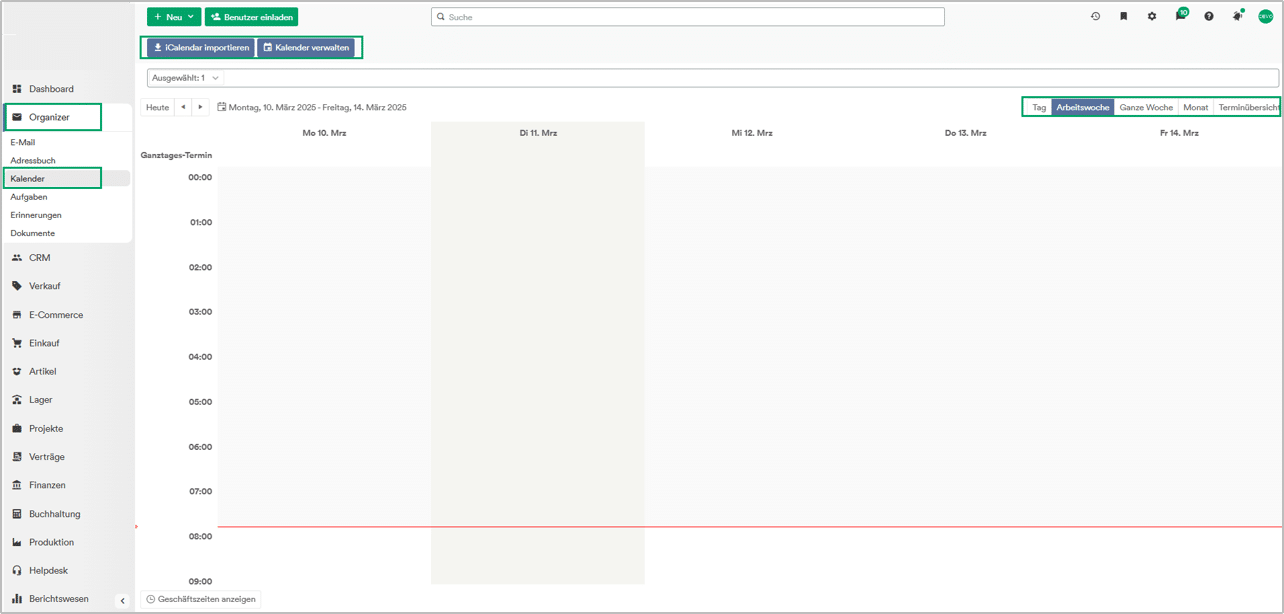This screenshot has width=1284, height=614.
Task: Click the E-Commerce shop icon
Action: click(x=17, y=315)
